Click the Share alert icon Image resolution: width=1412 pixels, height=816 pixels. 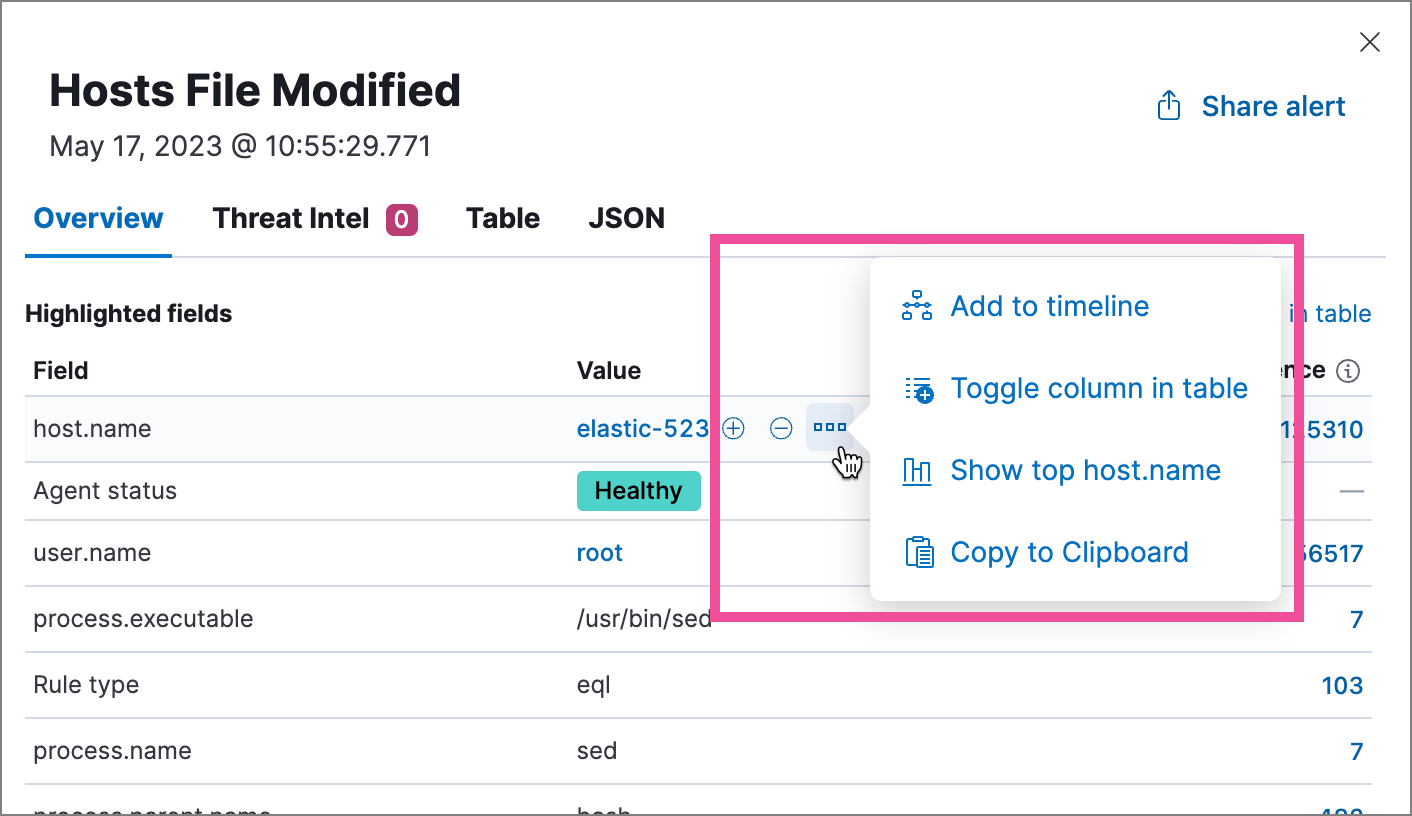[x=1169, y=106]
